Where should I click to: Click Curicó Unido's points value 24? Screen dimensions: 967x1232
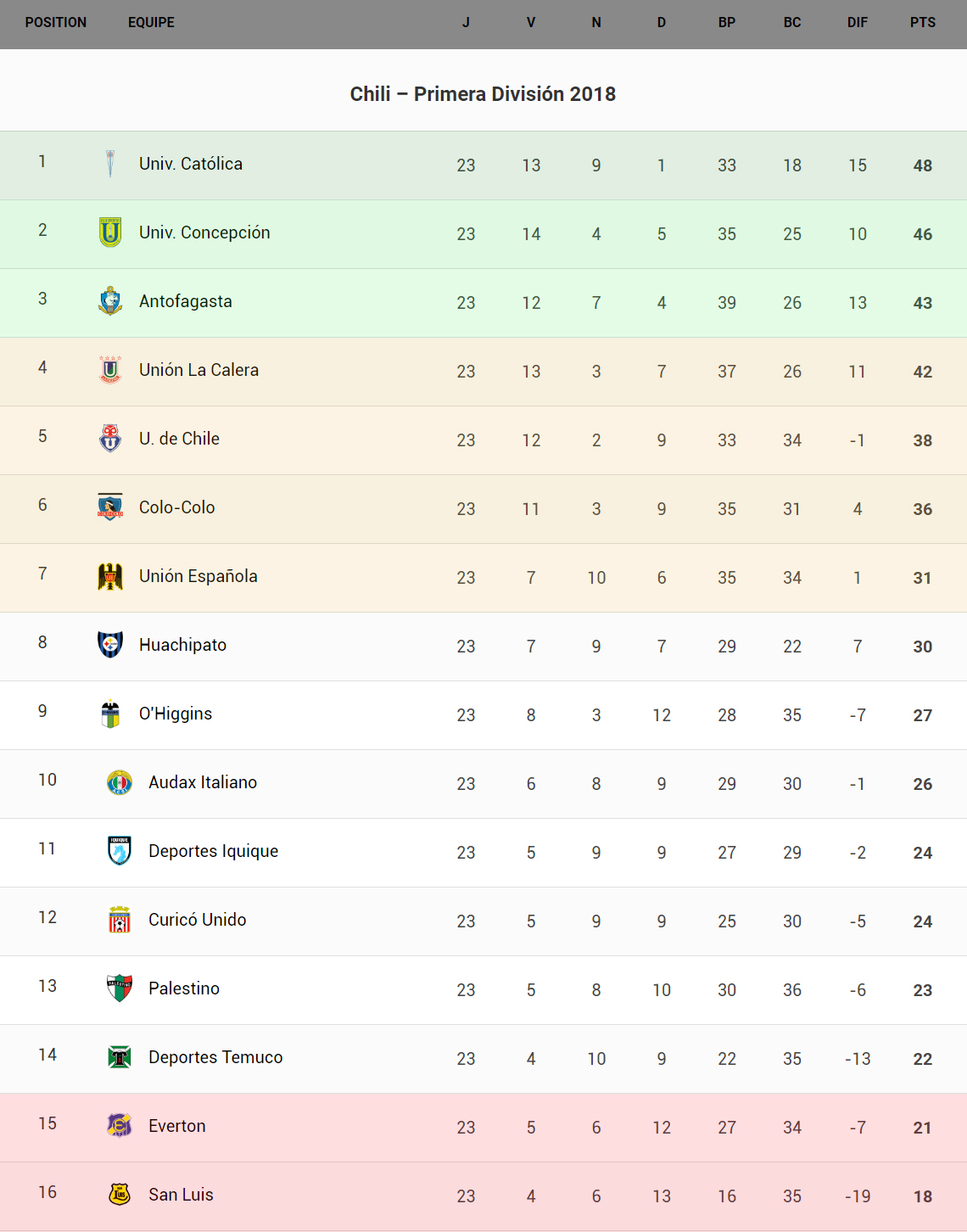pos(923,921)
